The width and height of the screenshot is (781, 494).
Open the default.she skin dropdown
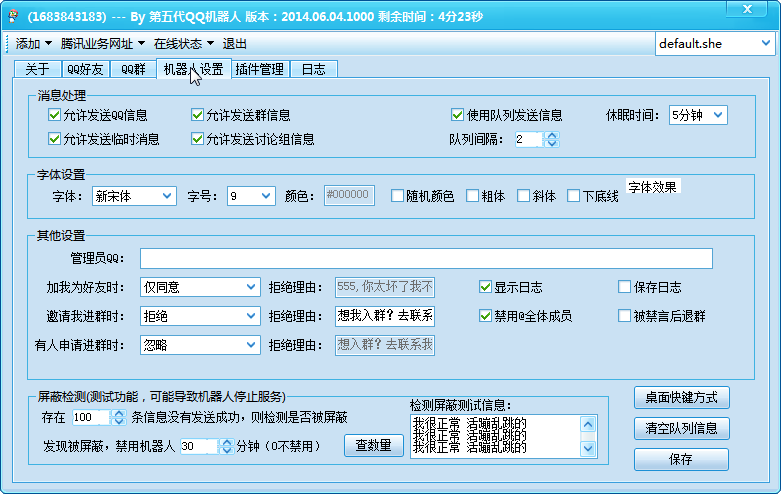click(715, 44)
